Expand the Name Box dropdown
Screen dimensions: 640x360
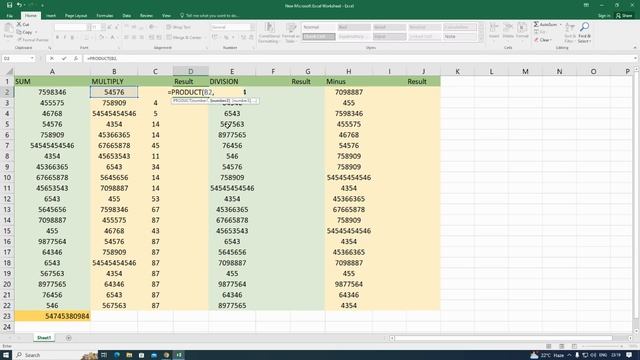coord(32,58)
